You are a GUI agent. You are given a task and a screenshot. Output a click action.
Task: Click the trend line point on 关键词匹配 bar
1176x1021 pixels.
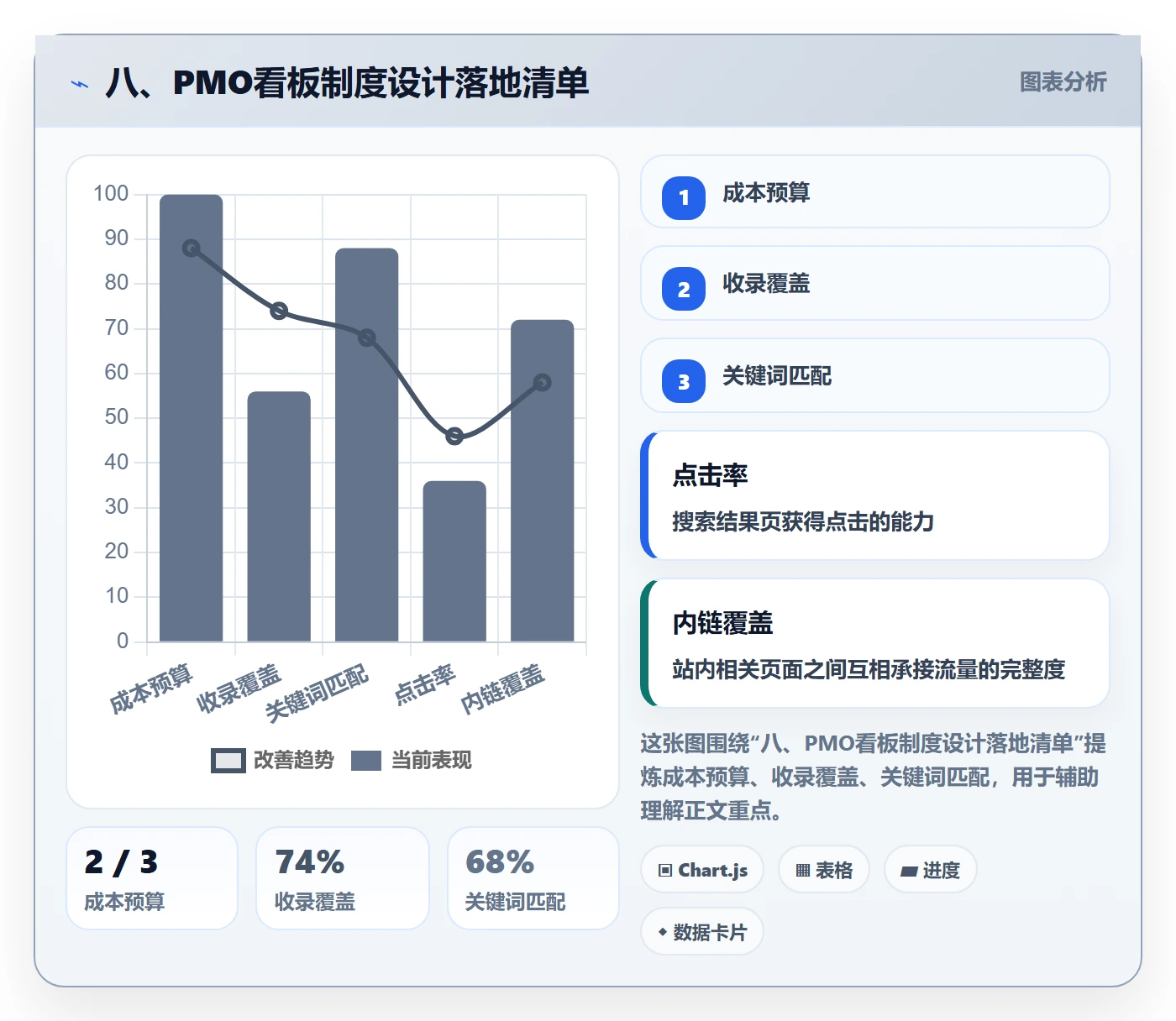coord(367,338)
